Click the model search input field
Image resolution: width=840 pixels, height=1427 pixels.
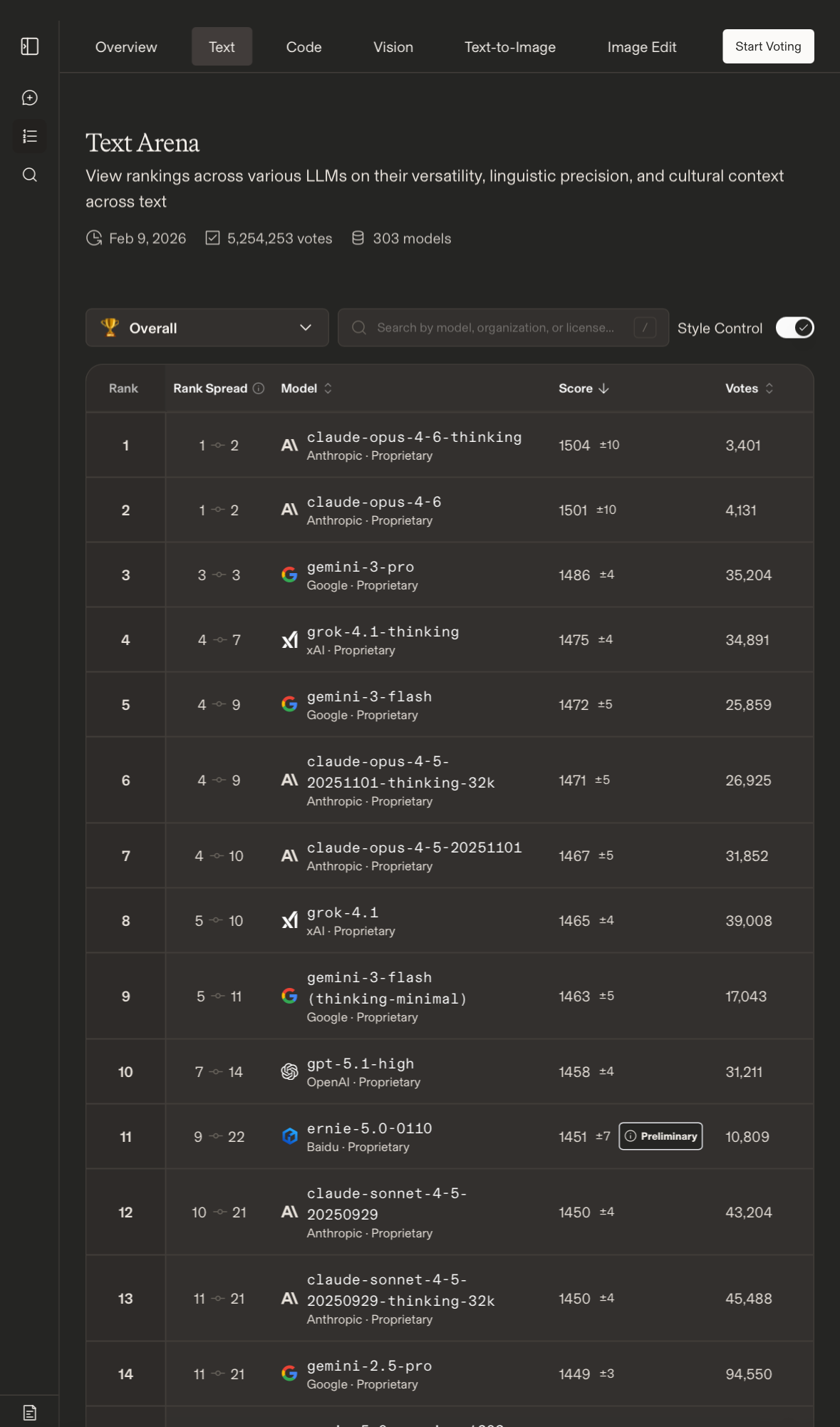(495, 328)
